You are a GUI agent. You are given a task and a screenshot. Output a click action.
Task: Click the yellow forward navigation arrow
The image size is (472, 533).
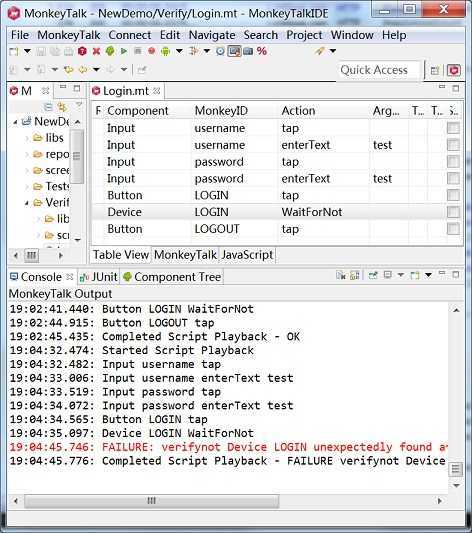coord(83,70)
